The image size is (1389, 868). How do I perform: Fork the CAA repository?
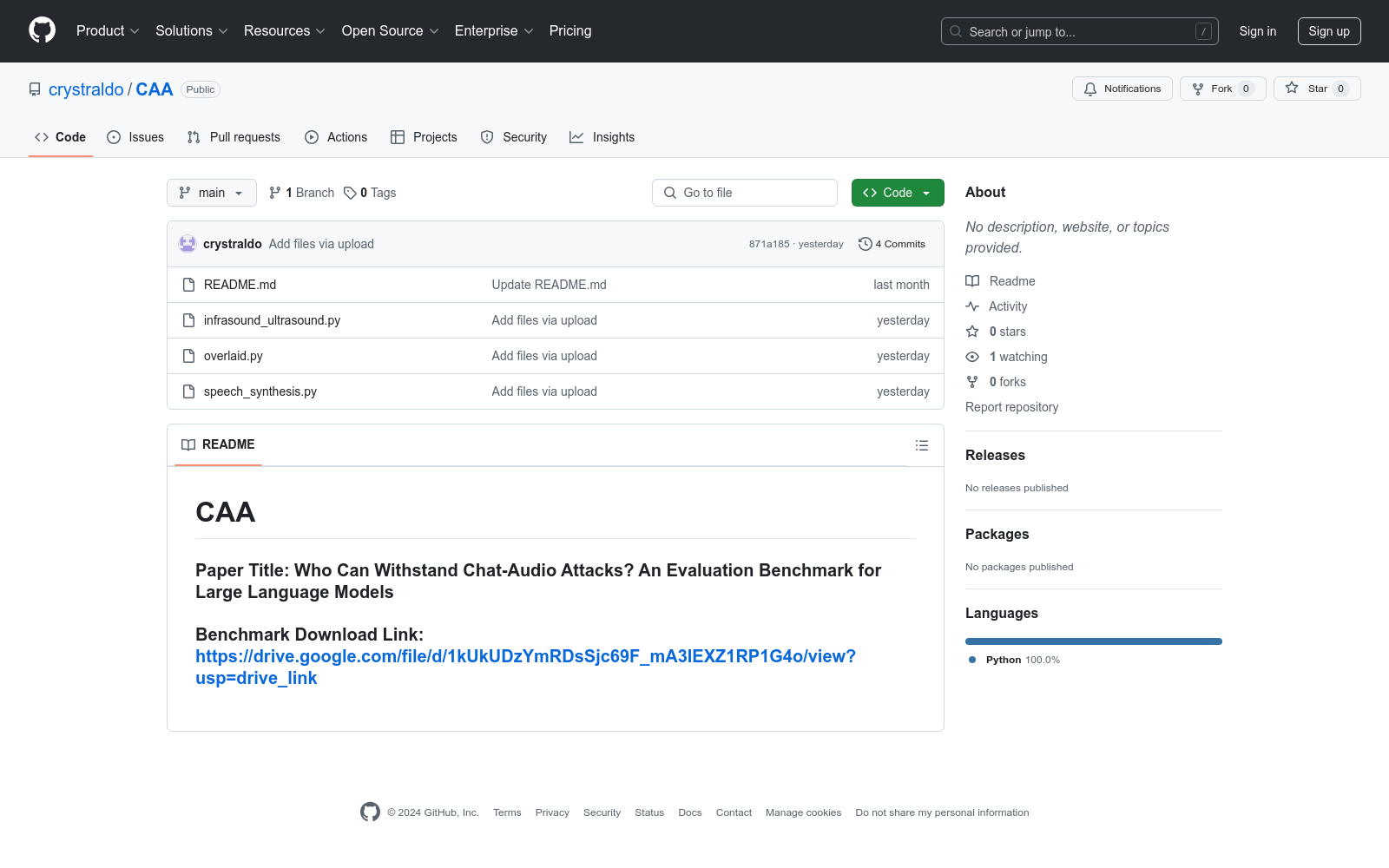1223,89
